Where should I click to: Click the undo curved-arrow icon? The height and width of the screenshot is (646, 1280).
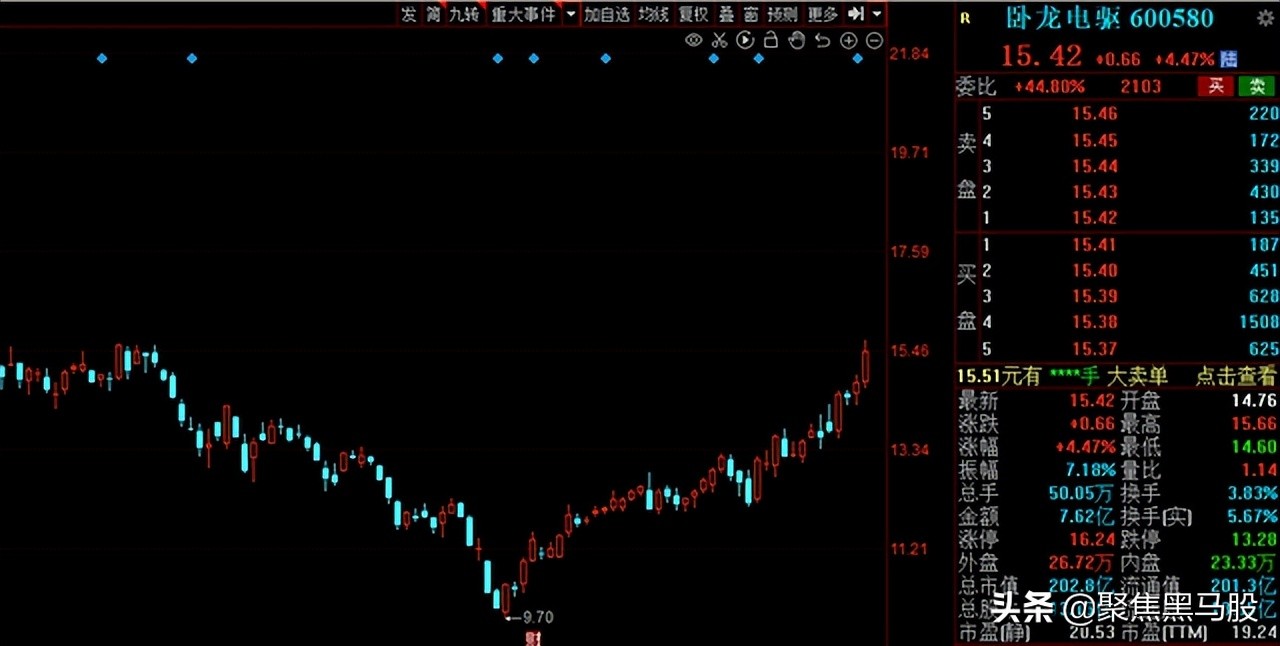point(822,40)
